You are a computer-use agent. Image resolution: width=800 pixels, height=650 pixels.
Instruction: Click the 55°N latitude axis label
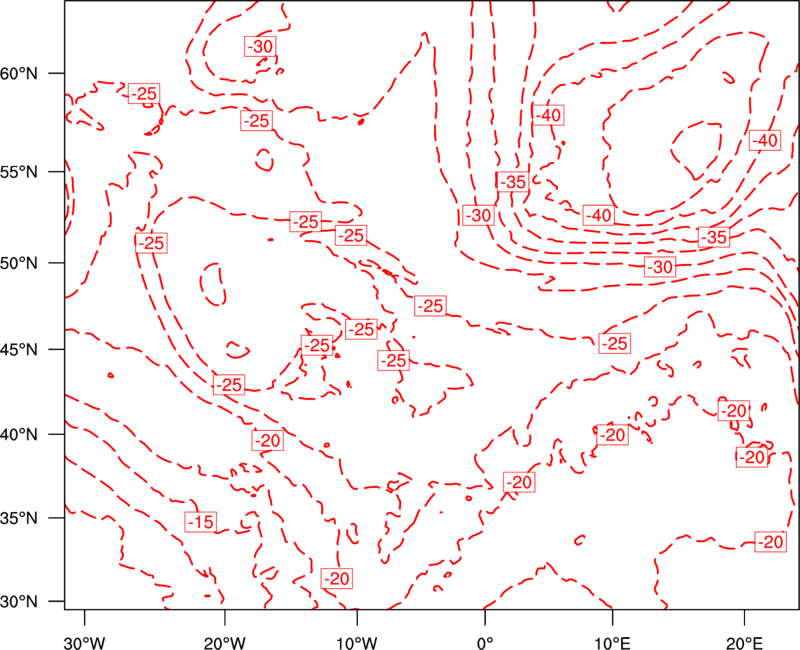[19, 172]
